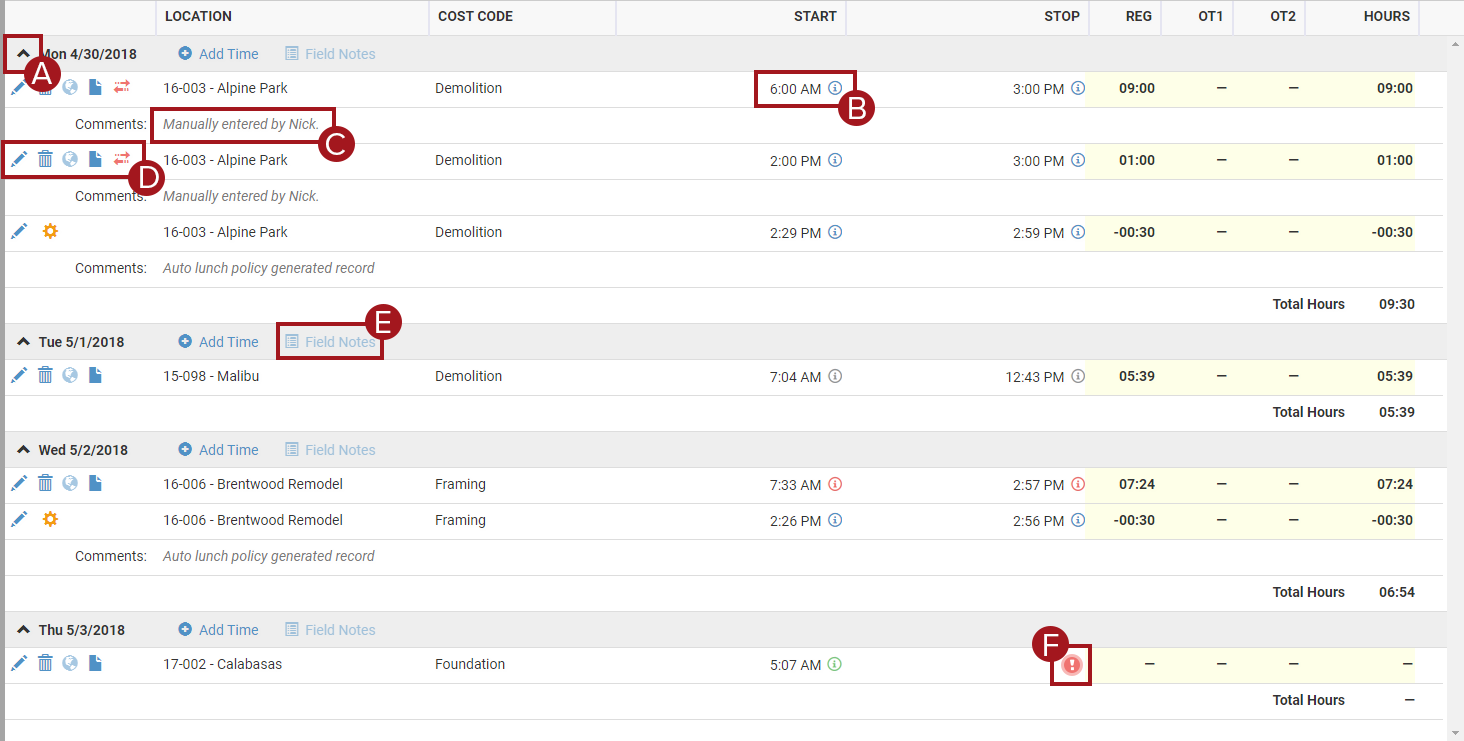Image resolution: width=1464 pixels, height=741 pixels.
Task: Click info icon next to 6:00 AM start
Action: [x=835, y=88]
